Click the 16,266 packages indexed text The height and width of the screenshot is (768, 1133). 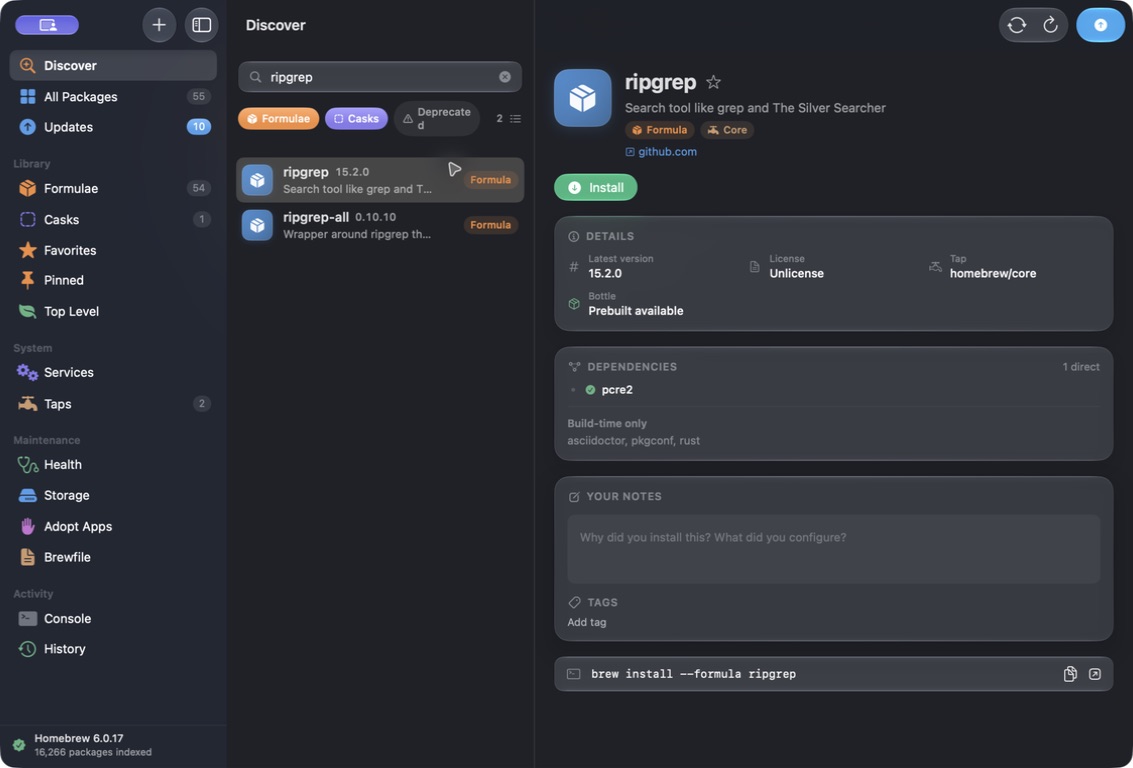93,752
